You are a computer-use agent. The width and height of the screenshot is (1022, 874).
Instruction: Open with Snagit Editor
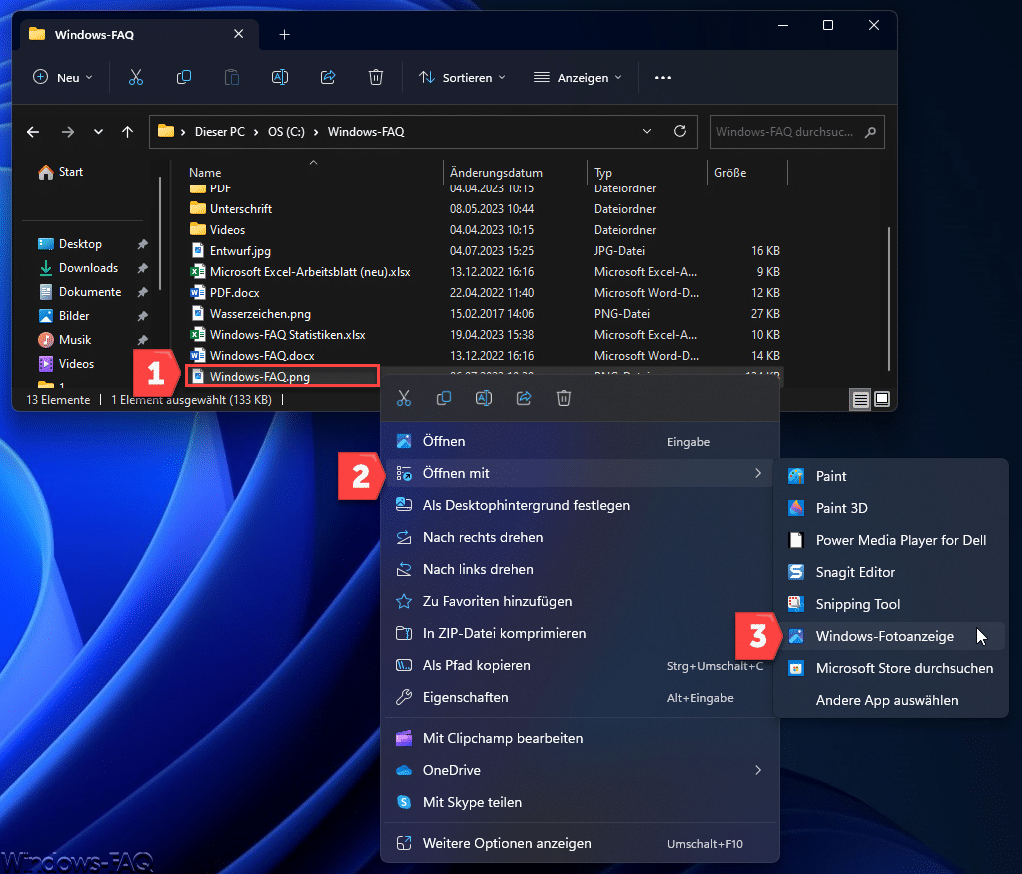tap(890, 572)
